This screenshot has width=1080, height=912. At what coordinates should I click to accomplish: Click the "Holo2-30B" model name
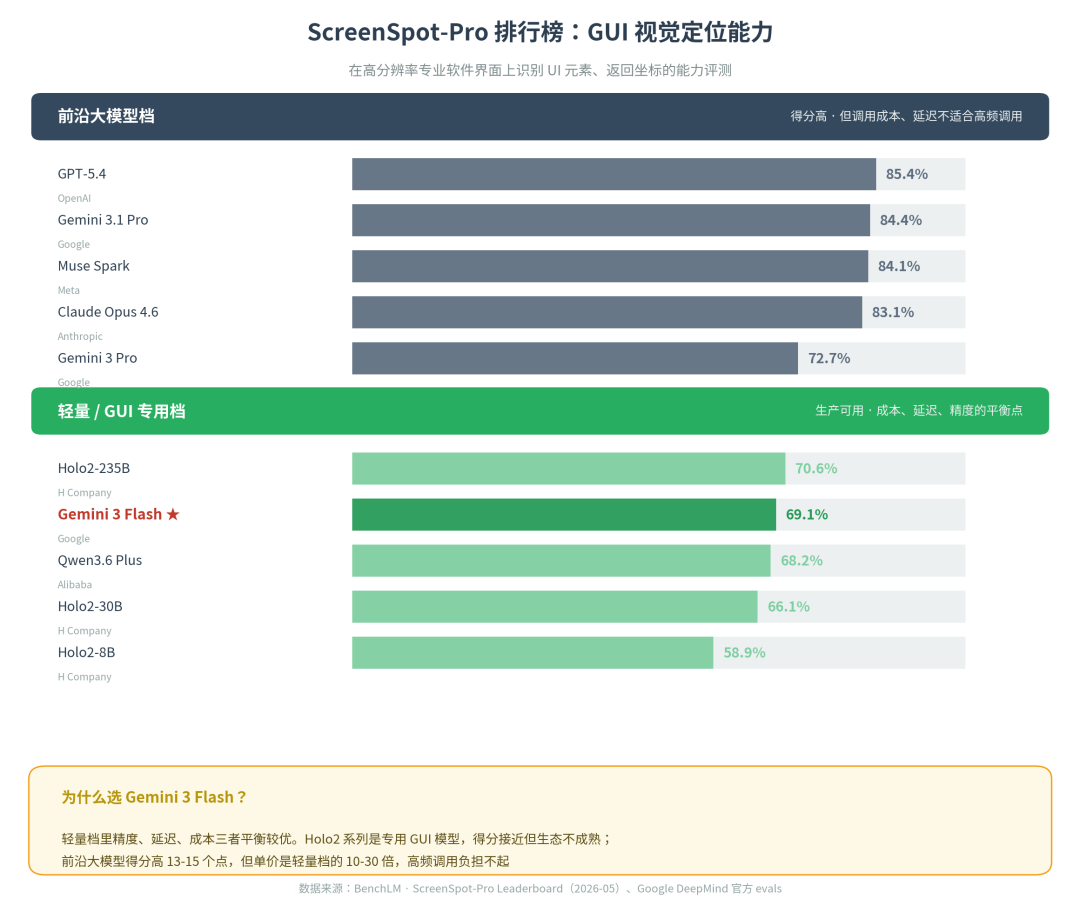click(90, 607)
